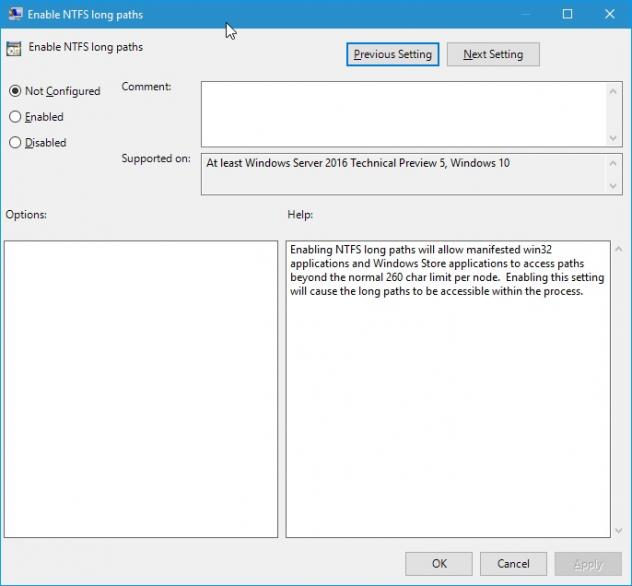Click the Help pane scroll up arrow
Image resolution: width=632 pixels, height=586 pixels.
pos(617,250)
